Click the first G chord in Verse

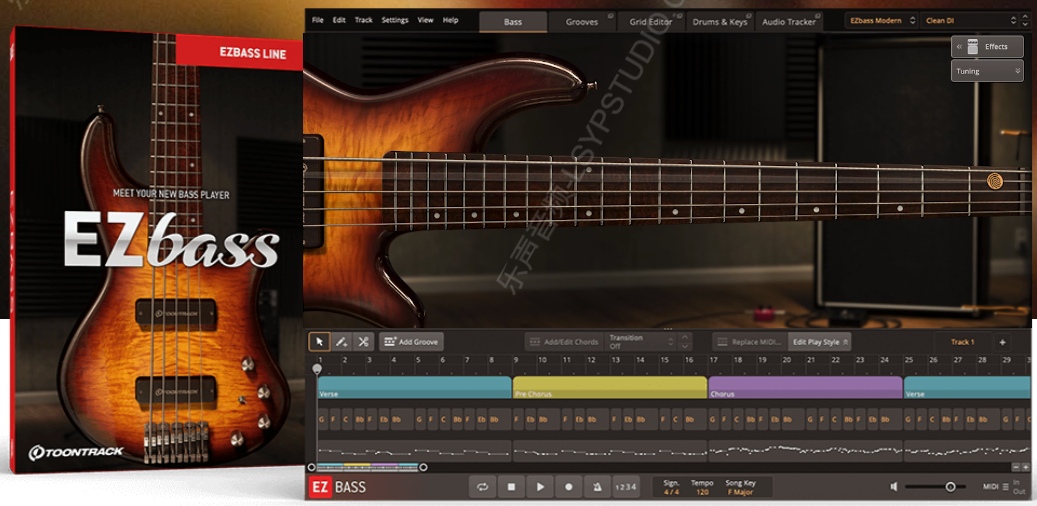coord(321,419)
